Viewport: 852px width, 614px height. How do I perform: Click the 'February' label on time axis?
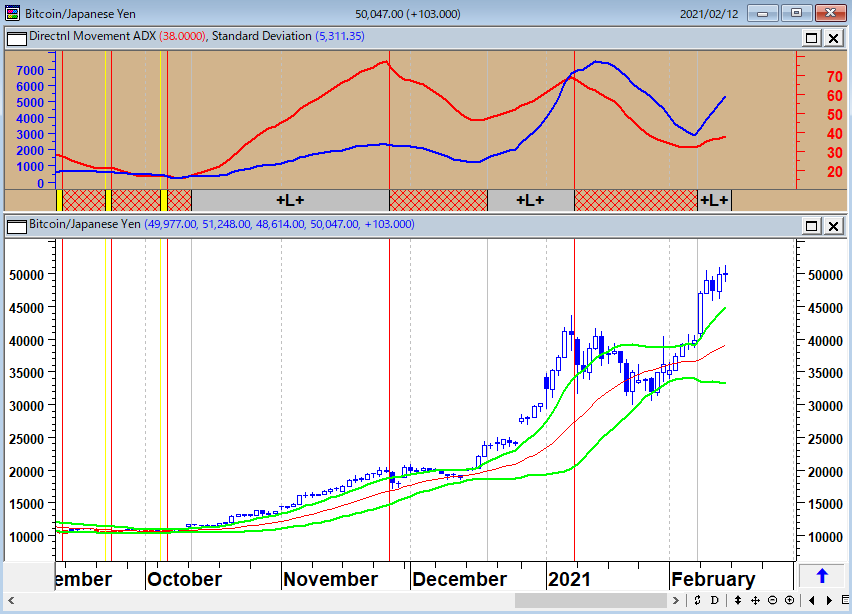[713, 579]
